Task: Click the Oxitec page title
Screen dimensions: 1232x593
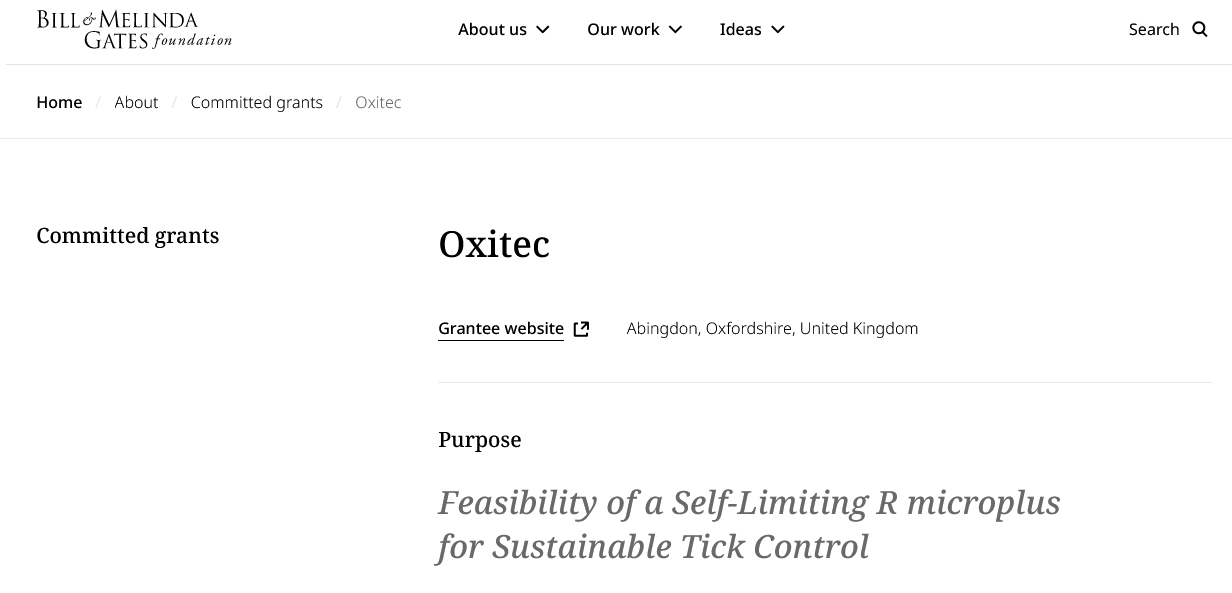Action: pos(494,244)
